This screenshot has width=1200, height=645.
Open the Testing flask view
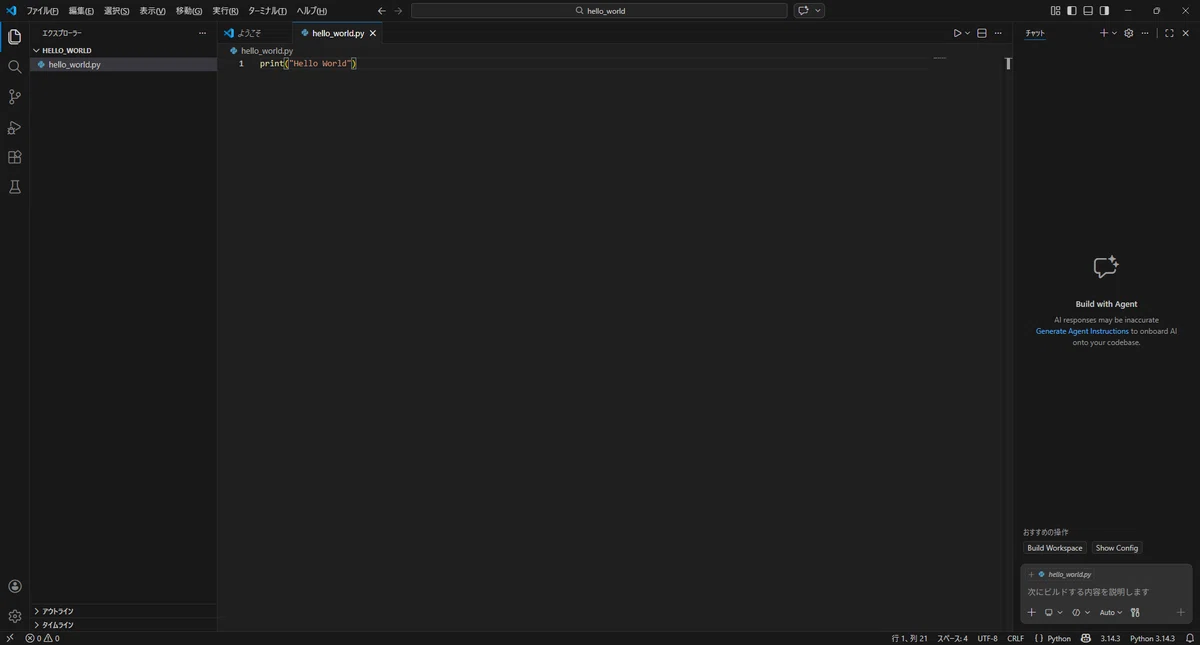(14, 187)
